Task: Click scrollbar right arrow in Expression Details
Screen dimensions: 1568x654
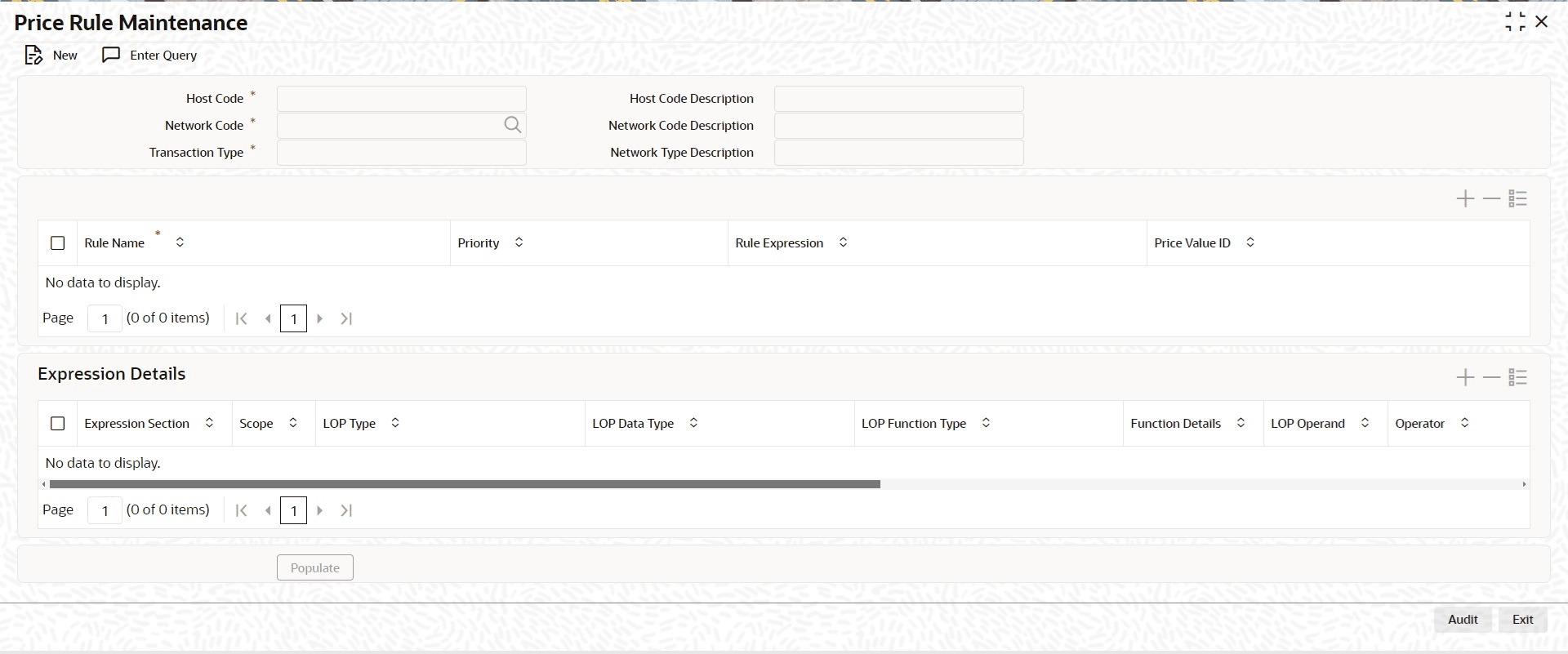Action: 1524,484
